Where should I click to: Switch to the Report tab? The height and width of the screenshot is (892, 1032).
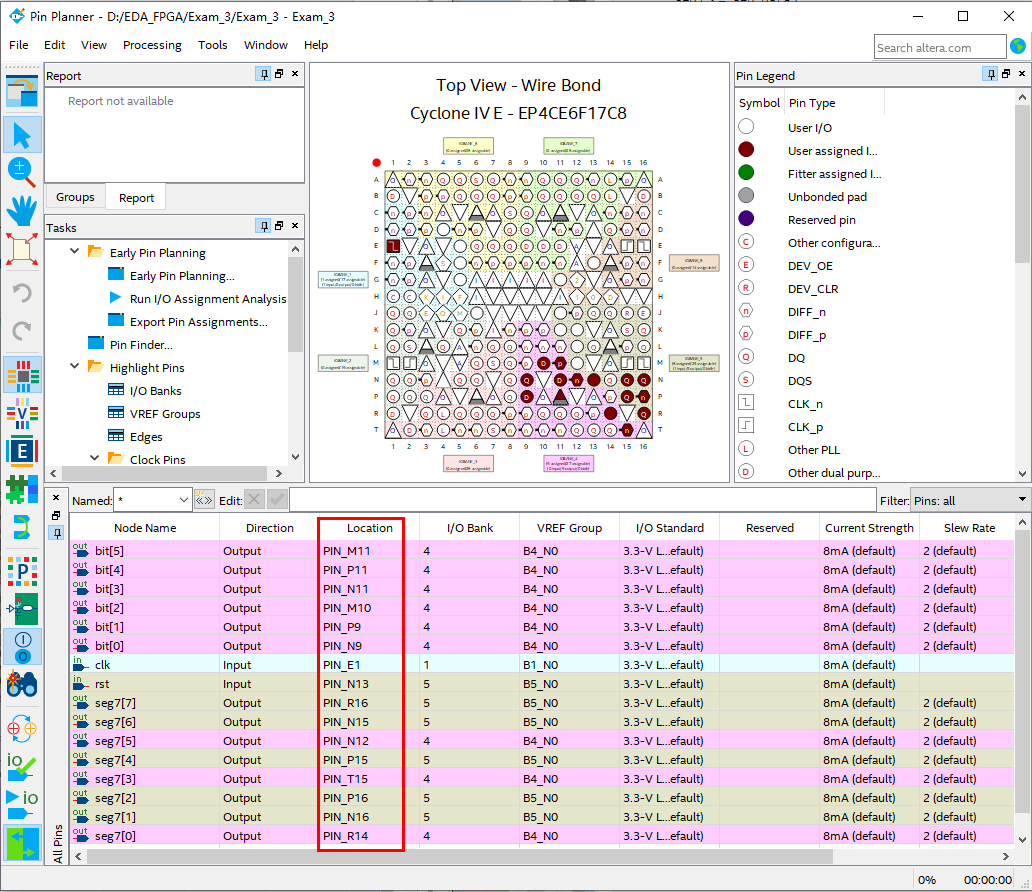coord(136,197)
